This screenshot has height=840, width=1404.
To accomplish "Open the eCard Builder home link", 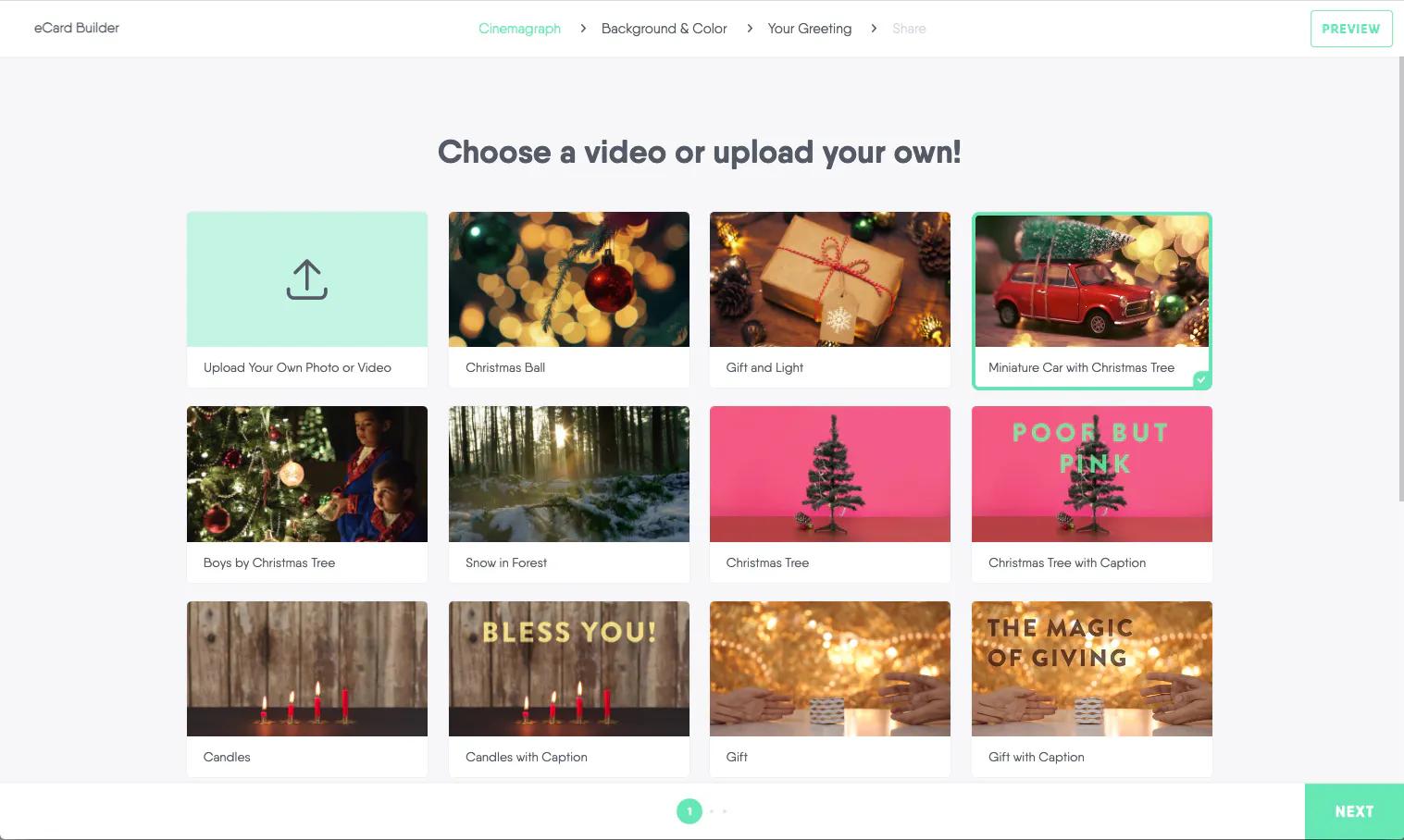I will (77, 28).
